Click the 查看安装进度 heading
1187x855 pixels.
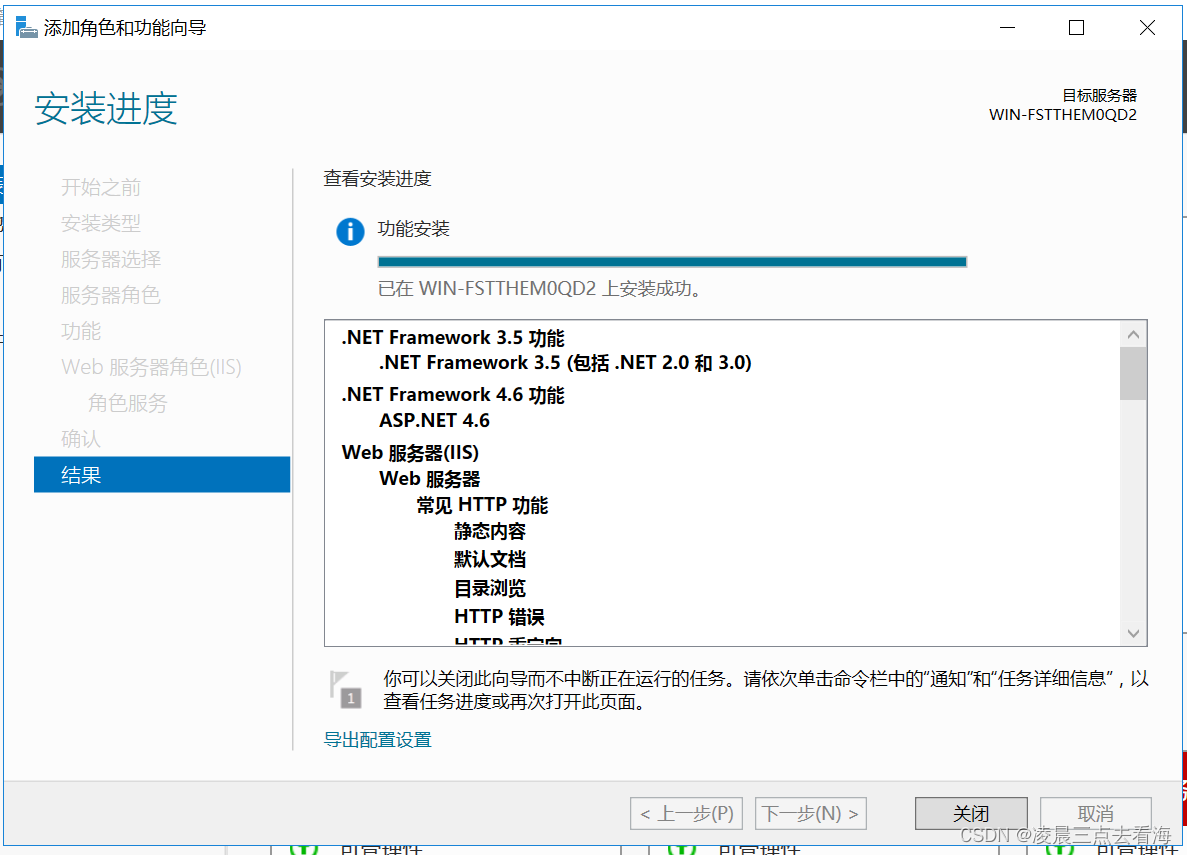tap(377, 179)
